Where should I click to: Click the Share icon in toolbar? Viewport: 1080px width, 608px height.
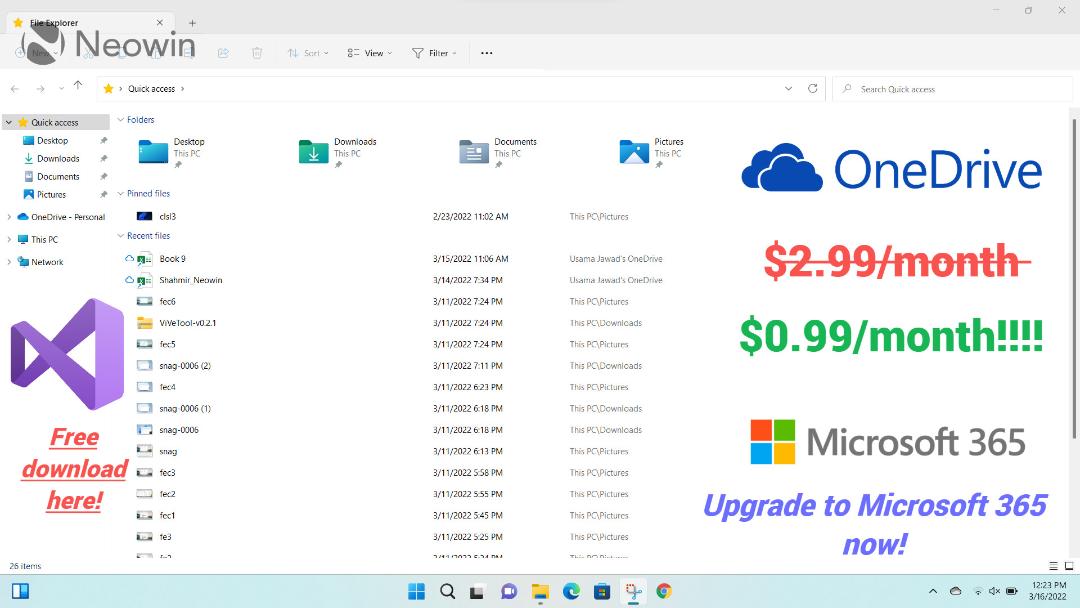pyautogui.click(x=223, y=53)
